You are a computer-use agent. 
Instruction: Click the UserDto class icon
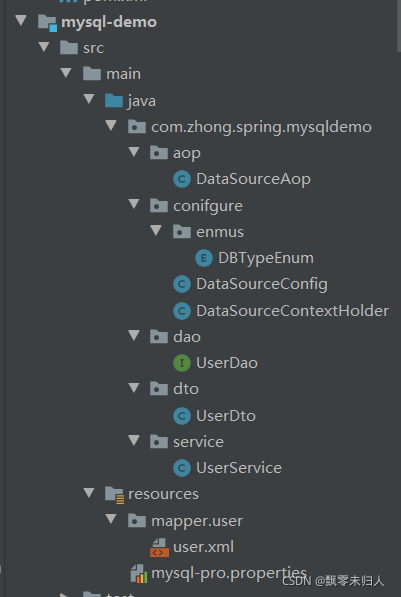coord(182,416)
